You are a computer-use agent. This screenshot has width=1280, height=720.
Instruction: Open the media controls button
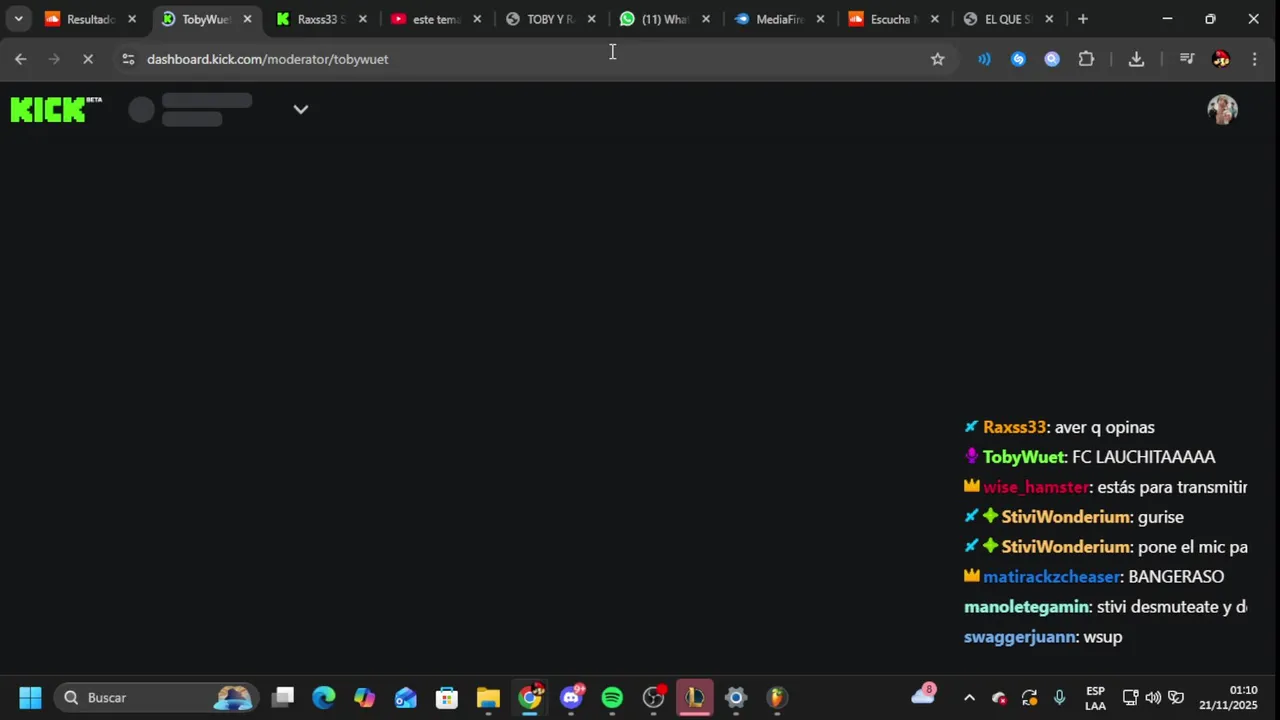point(1187,59)
